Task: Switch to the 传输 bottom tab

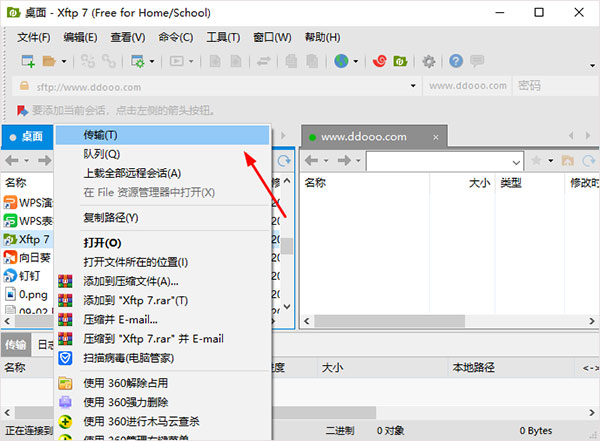Action: pos(15,345)
